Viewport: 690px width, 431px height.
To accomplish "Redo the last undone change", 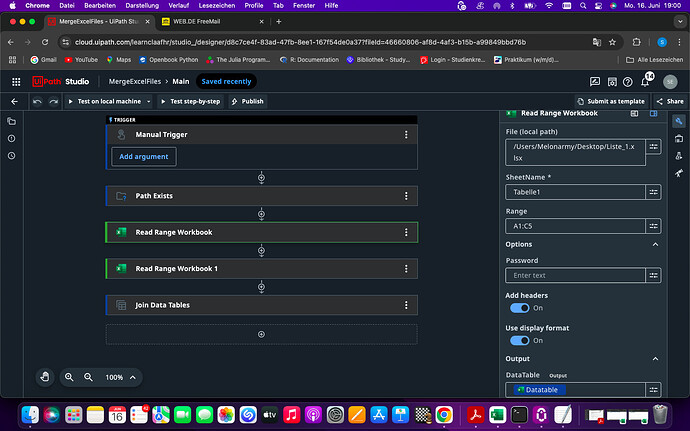I will 54,101.
